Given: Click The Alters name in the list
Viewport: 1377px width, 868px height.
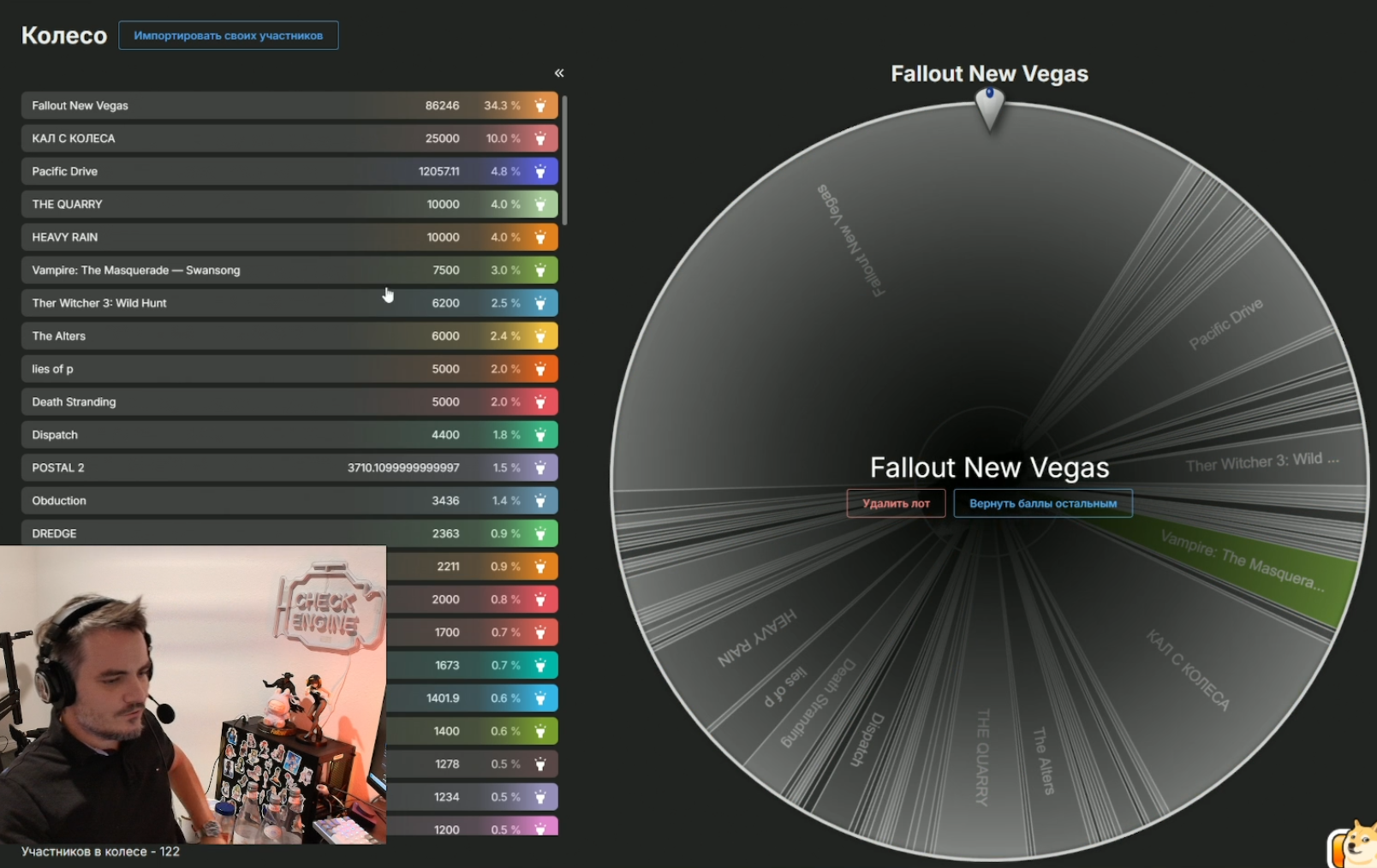Looking at the screenshot, I should [x=58, y=336].
